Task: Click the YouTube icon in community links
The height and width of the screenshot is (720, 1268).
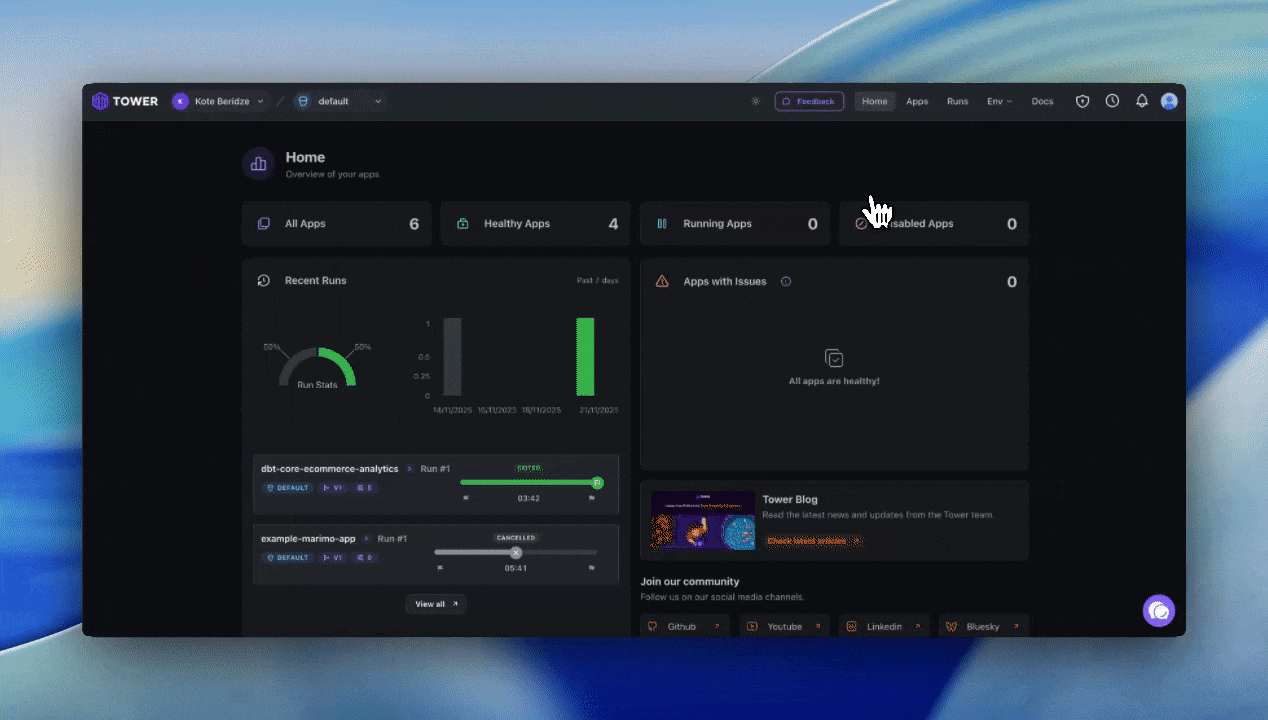Action: point(752,626)
